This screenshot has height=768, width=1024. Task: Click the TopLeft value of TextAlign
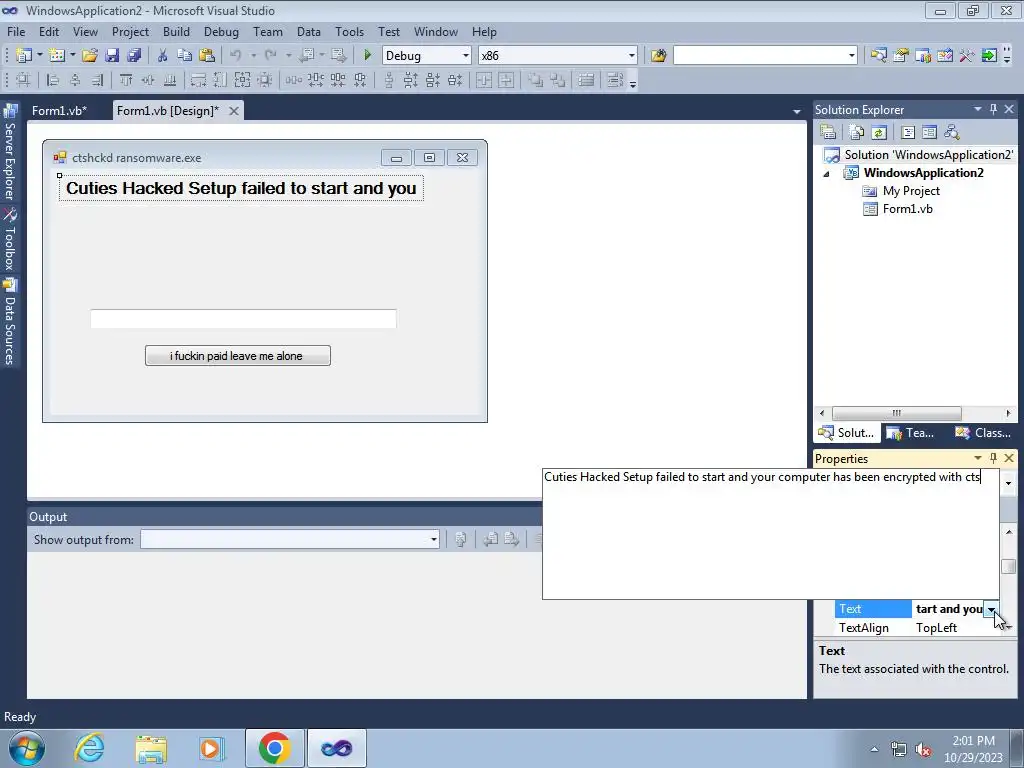[936, 628]
